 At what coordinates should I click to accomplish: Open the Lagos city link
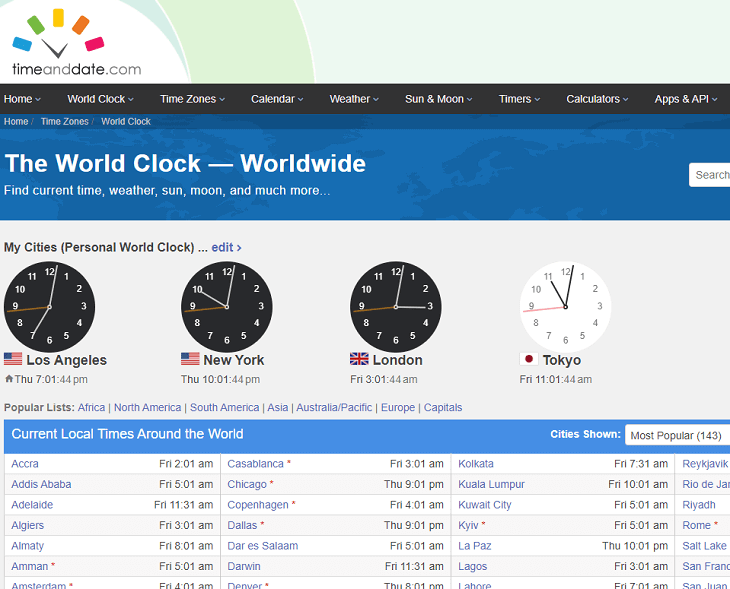(x=473, y=566)
